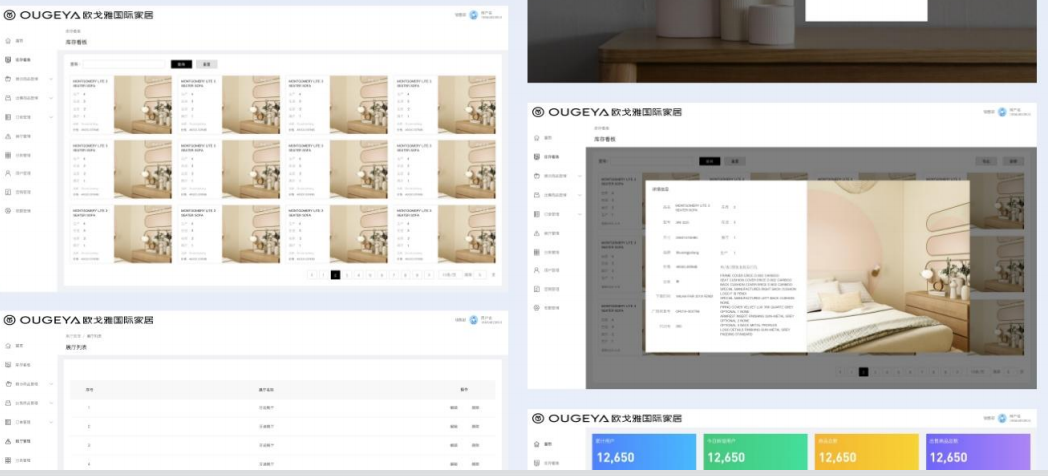
Task: Click search text field in 库存看板 window
Action: coord(123,64)
